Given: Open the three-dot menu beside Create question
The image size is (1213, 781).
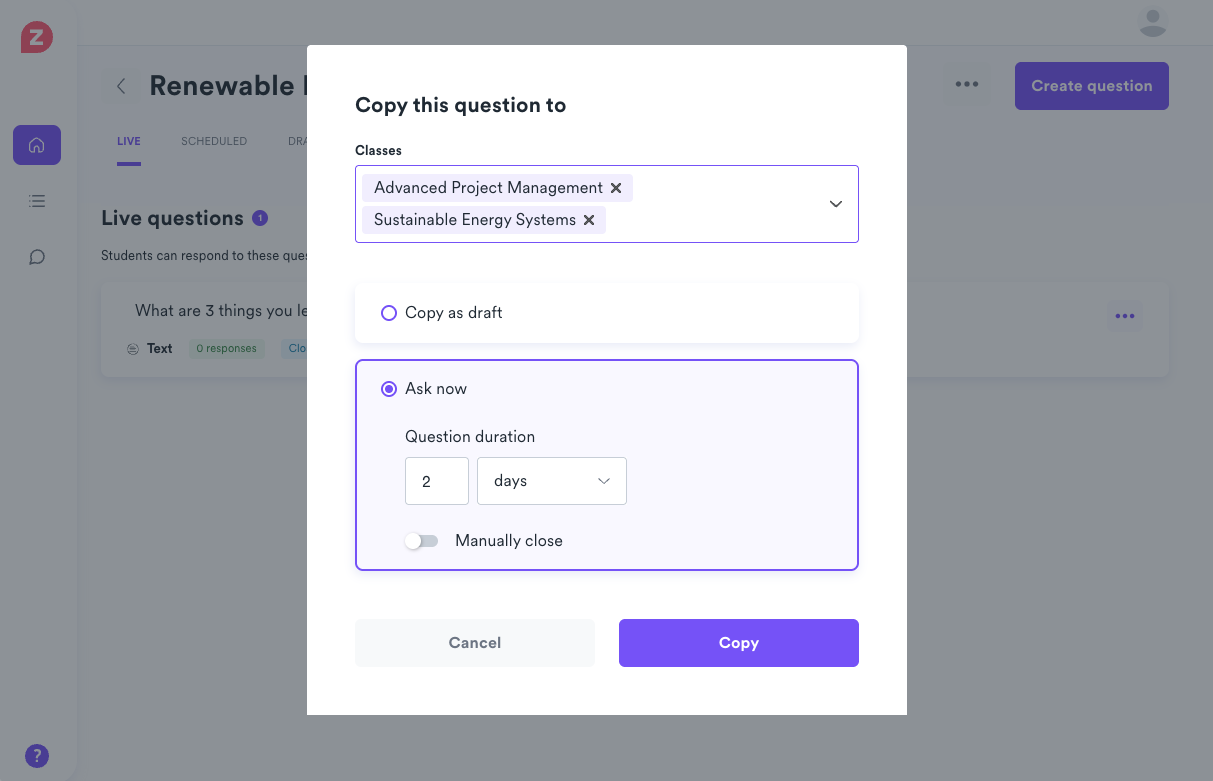Looking at the screenshot, I should (x=967, y=85).
